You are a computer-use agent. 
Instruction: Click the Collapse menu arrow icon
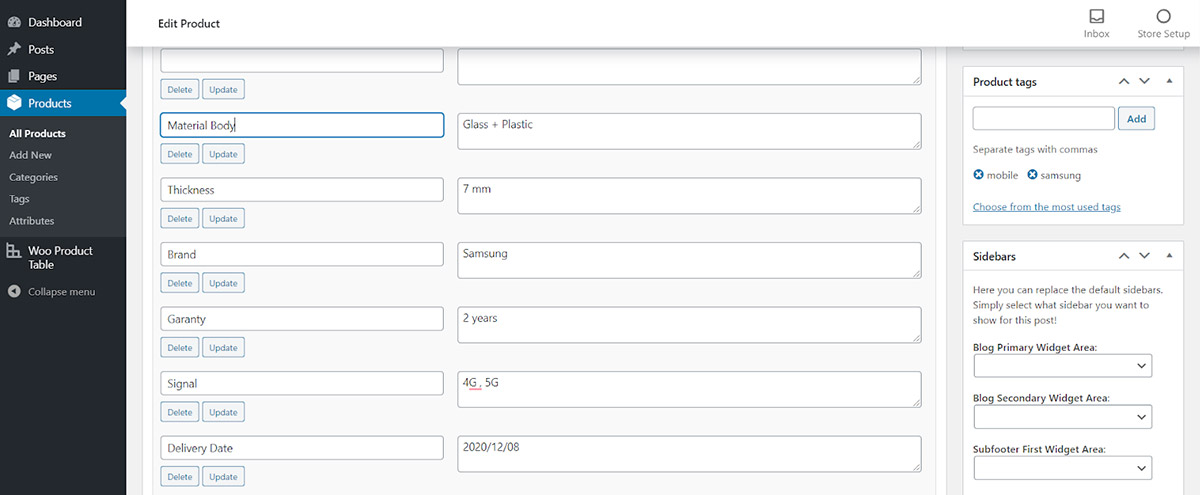(13, 292)
